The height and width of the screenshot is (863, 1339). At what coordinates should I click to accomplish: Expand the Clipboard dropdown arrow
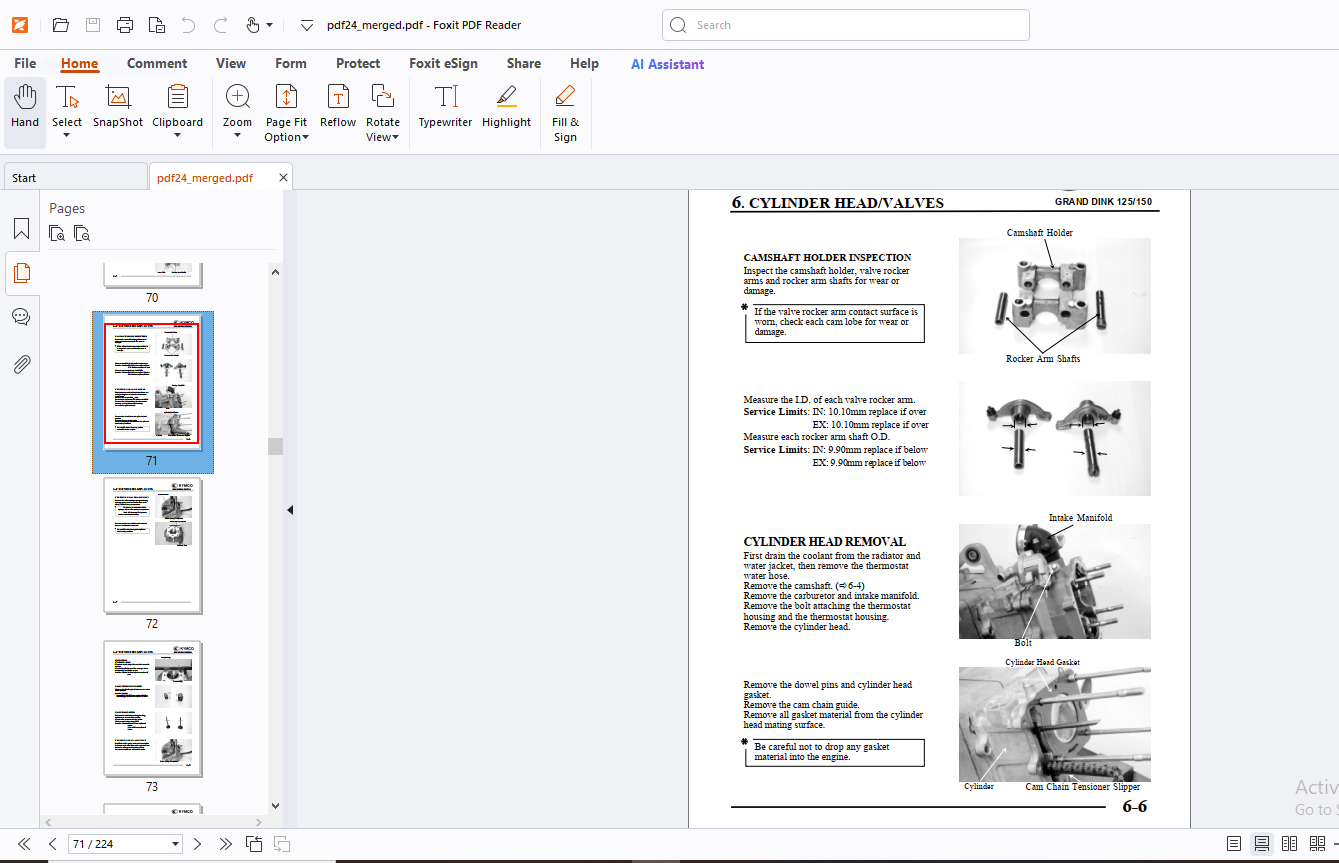(x=177, y=136)
